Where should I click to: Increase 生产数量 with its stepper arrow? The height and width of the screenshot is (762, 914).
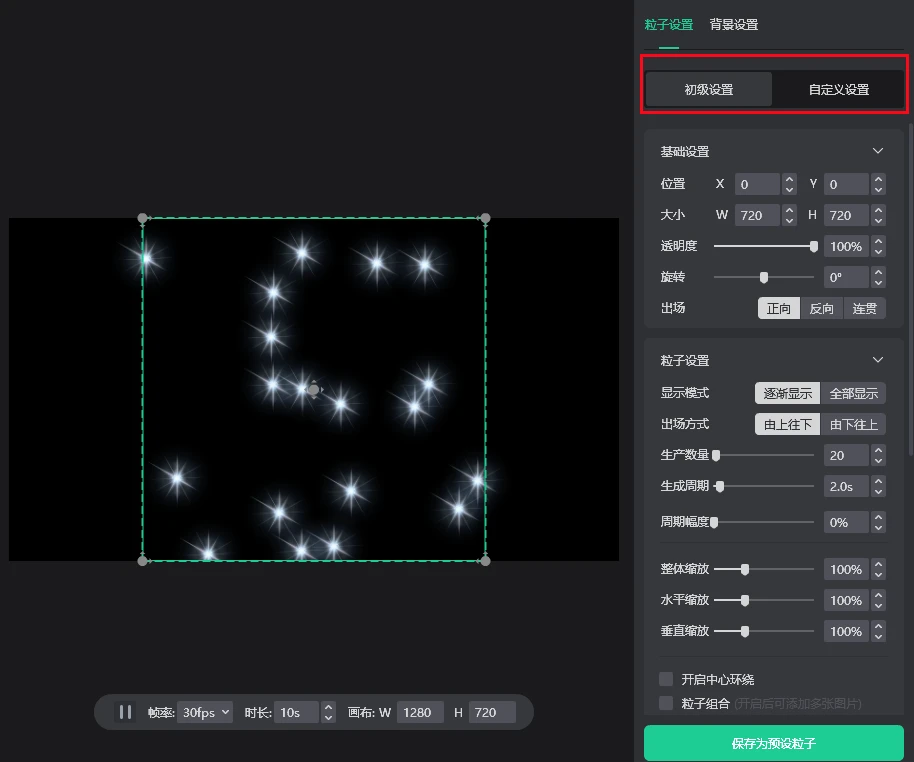click(x=877, y=450)
